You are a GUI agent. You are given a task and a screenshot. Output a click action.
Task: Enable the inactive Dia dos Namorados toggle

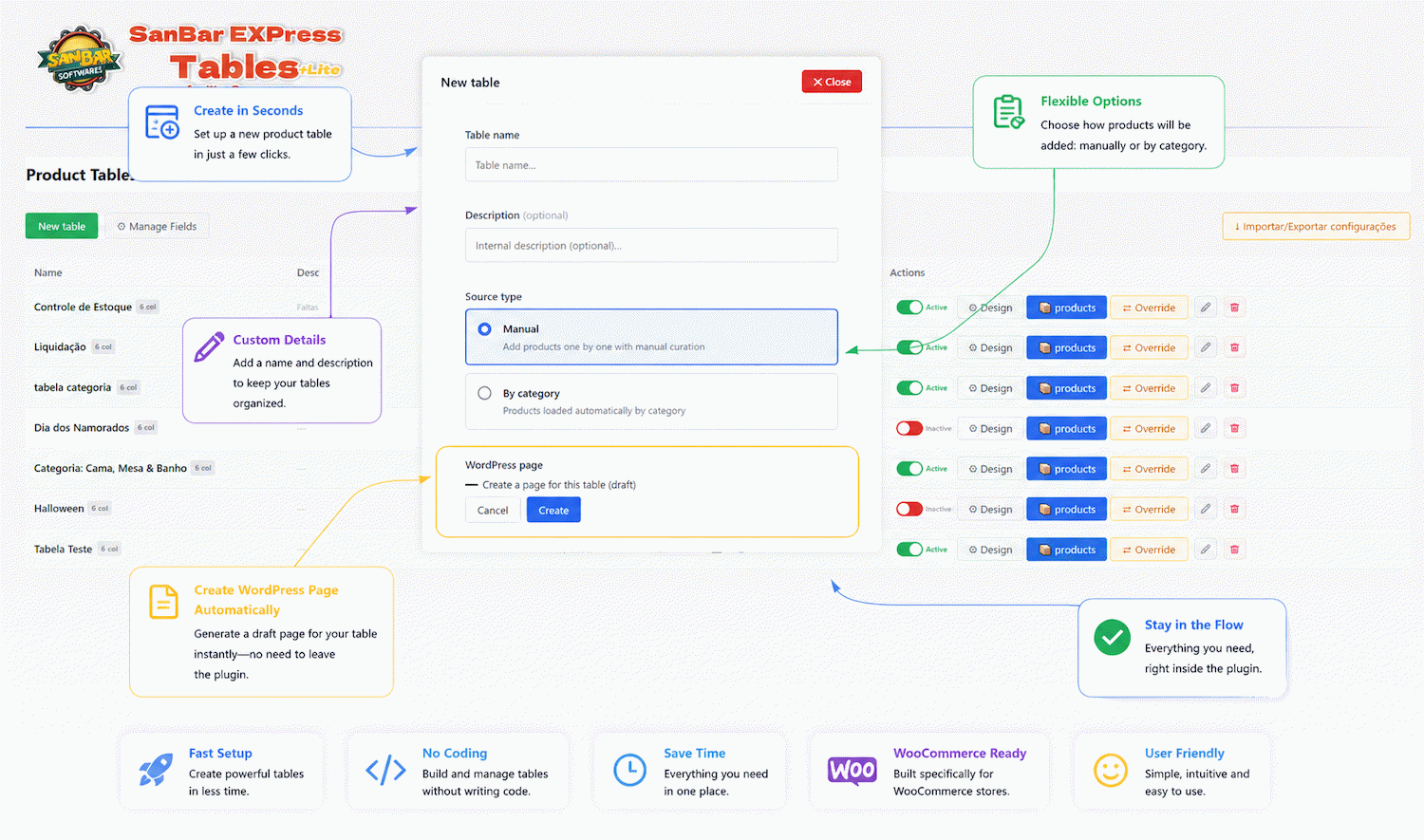tap(909, 428)
